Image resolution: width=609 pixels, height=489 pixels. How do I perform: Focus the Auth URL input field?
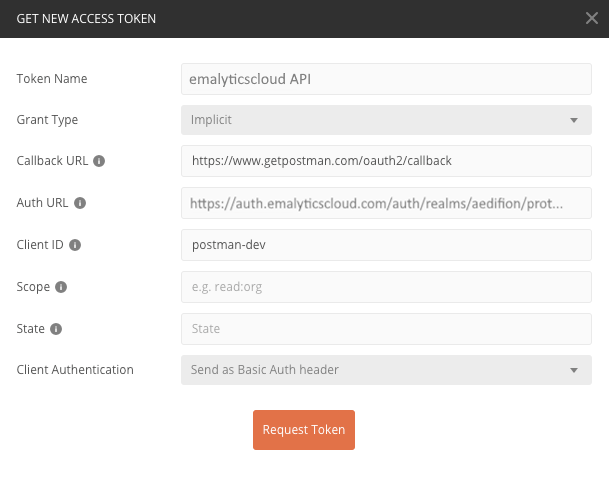point(386,203)
